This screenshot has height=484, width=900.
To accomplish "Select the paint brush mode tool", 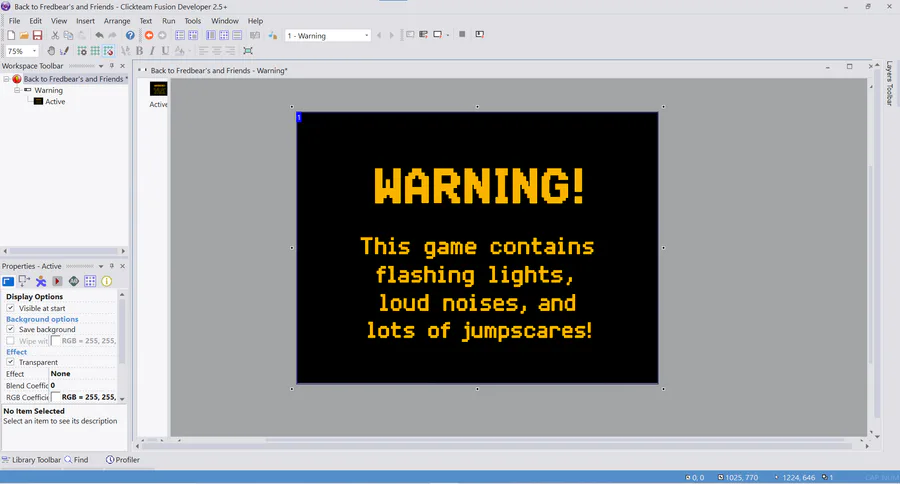I will (64, 51).
